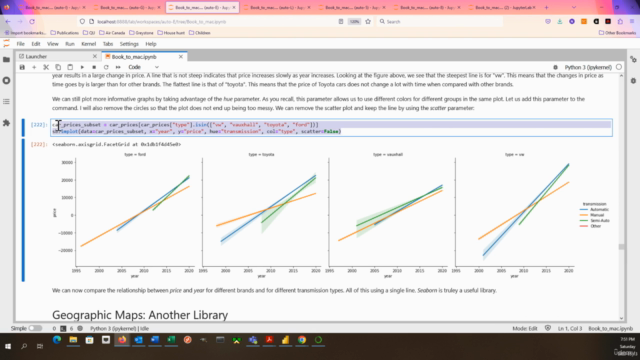Image resolution: width=640 pixels, height=360 pixels.
Task: Open Other Bookmarks folder
Action: [x=617, y=33]
